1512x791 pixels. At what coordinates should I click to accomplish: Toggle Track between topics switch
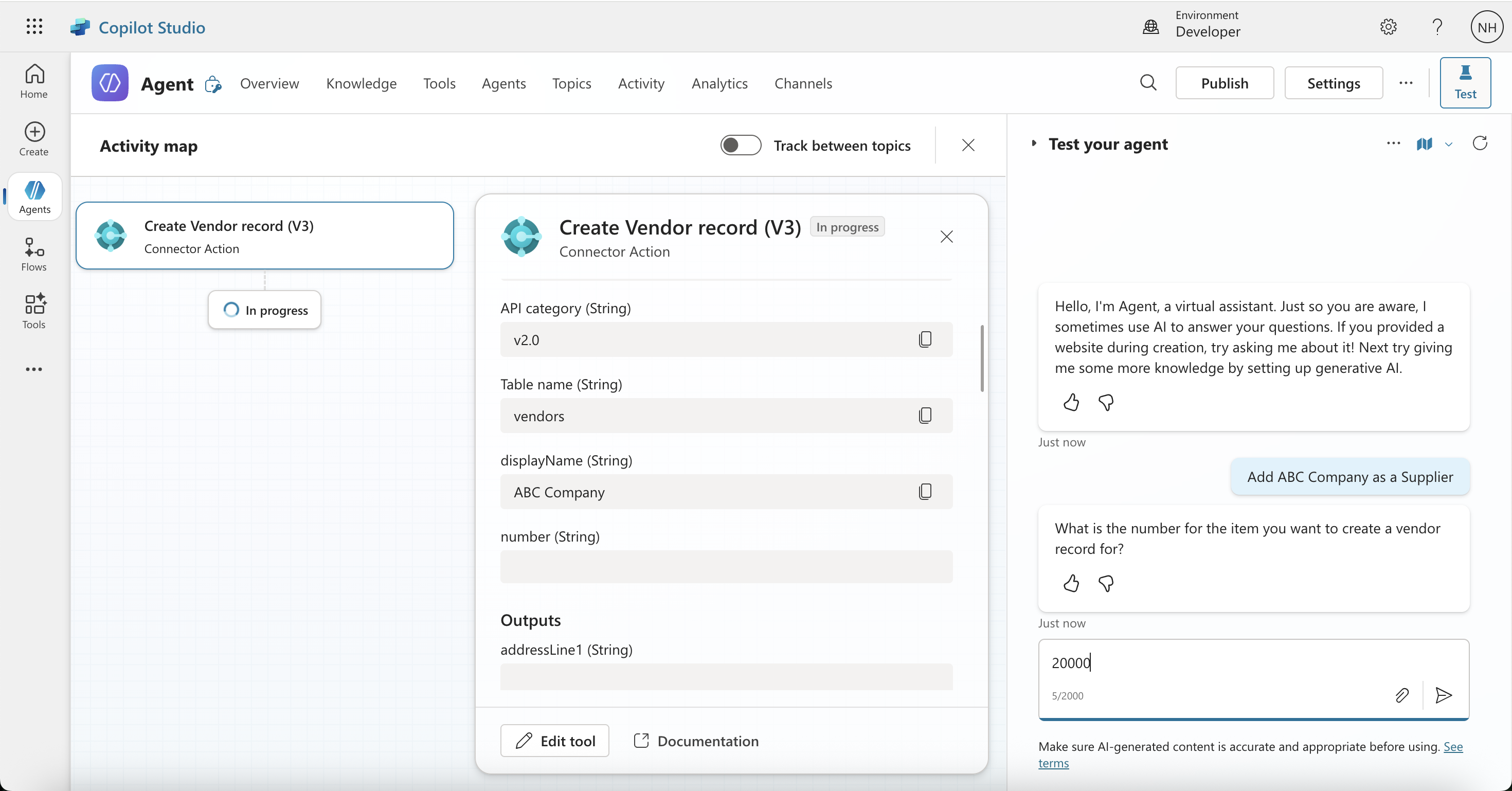[741, 145]
